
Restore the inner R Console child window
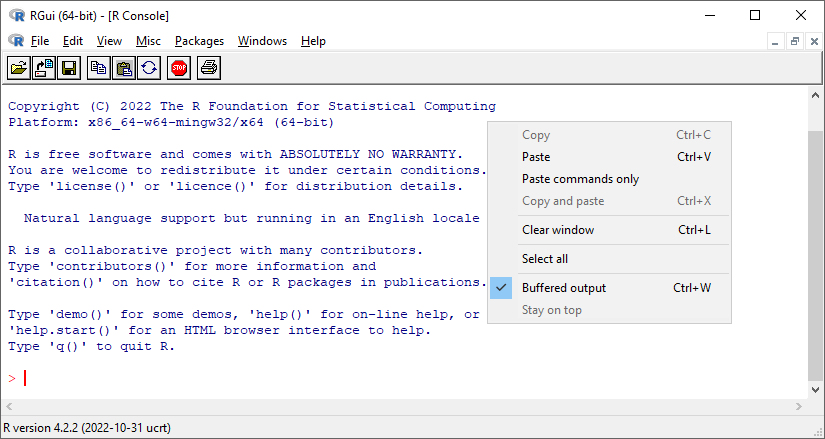point(794,42)
